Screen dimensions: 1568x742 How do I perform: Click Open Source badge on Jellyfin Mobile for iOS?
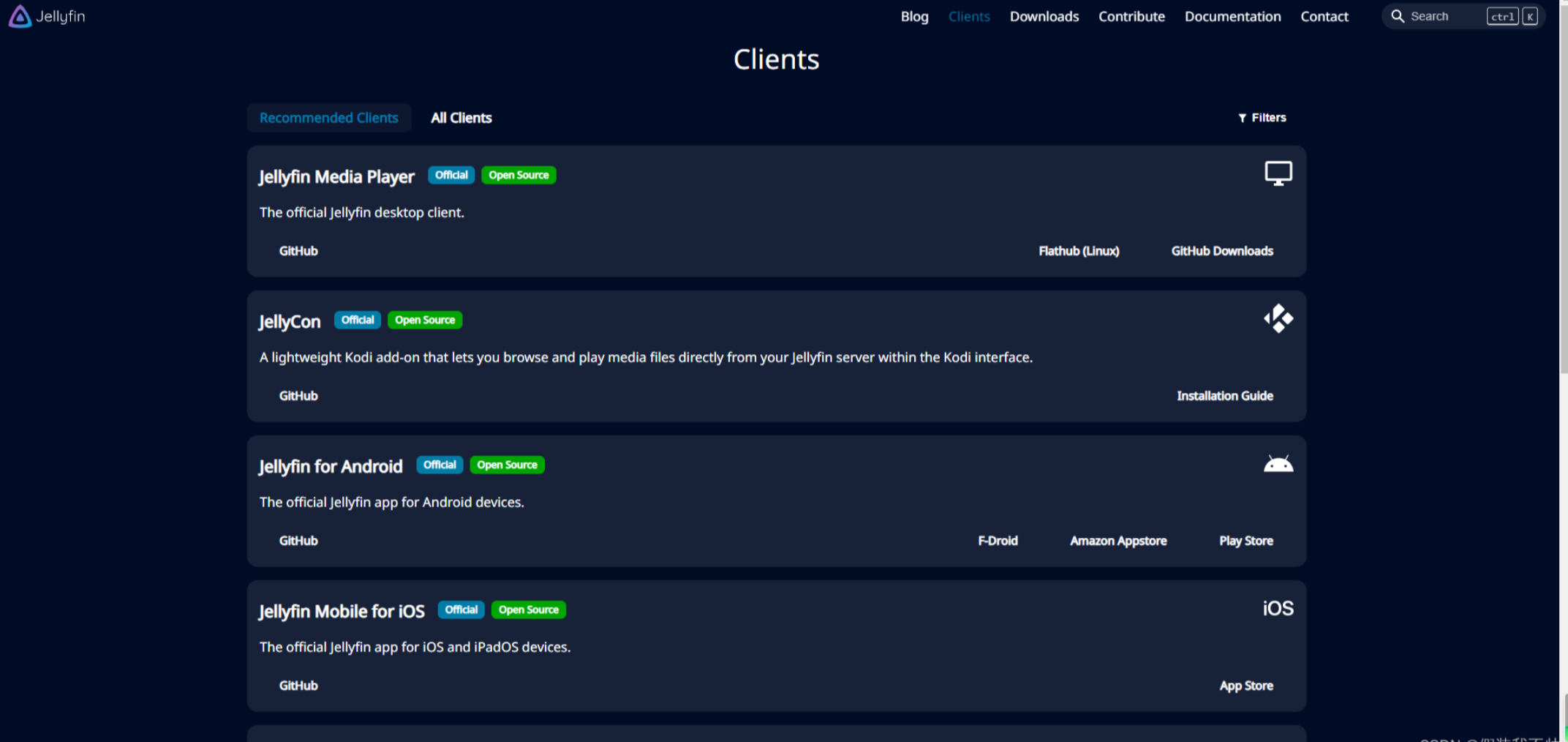tap(529, 610)
